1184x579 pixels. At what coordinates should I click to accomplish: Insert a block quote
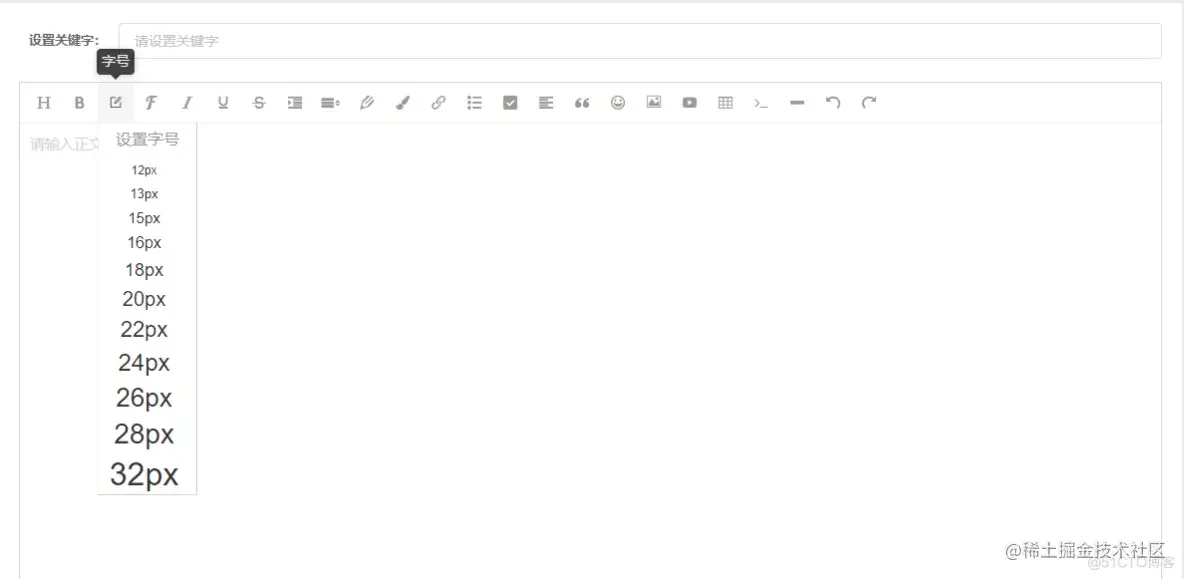581,103
